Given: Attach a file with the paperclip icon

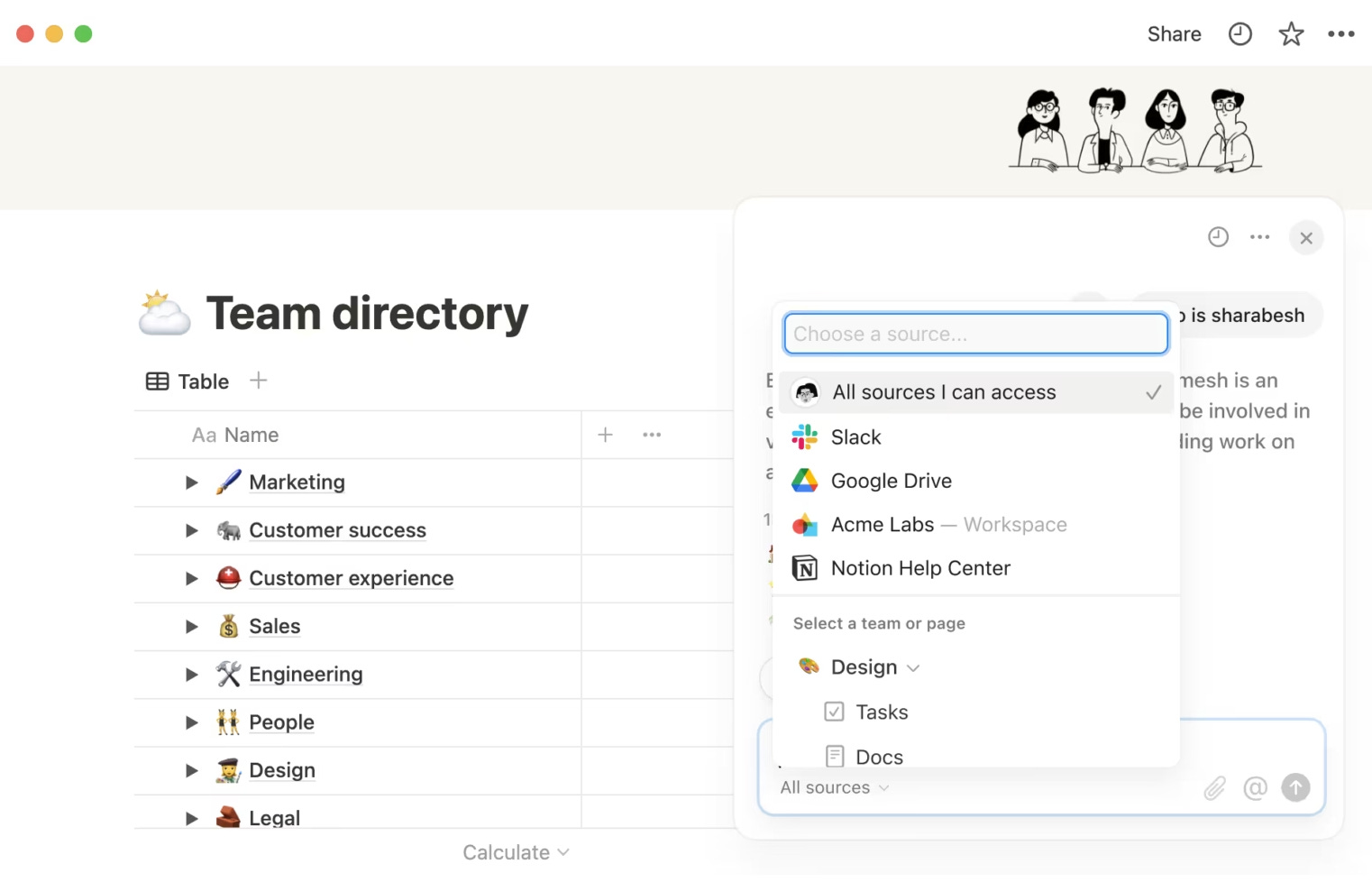Looking at the screenshot, I should pyautogui.click(x=1214, y=788).
